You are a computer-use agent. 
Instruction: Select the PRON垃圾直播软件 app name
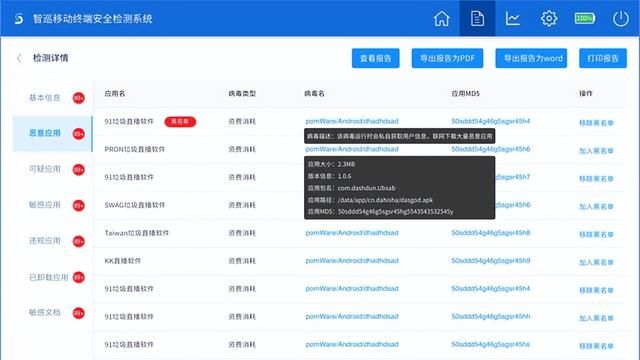click(135, 149)
